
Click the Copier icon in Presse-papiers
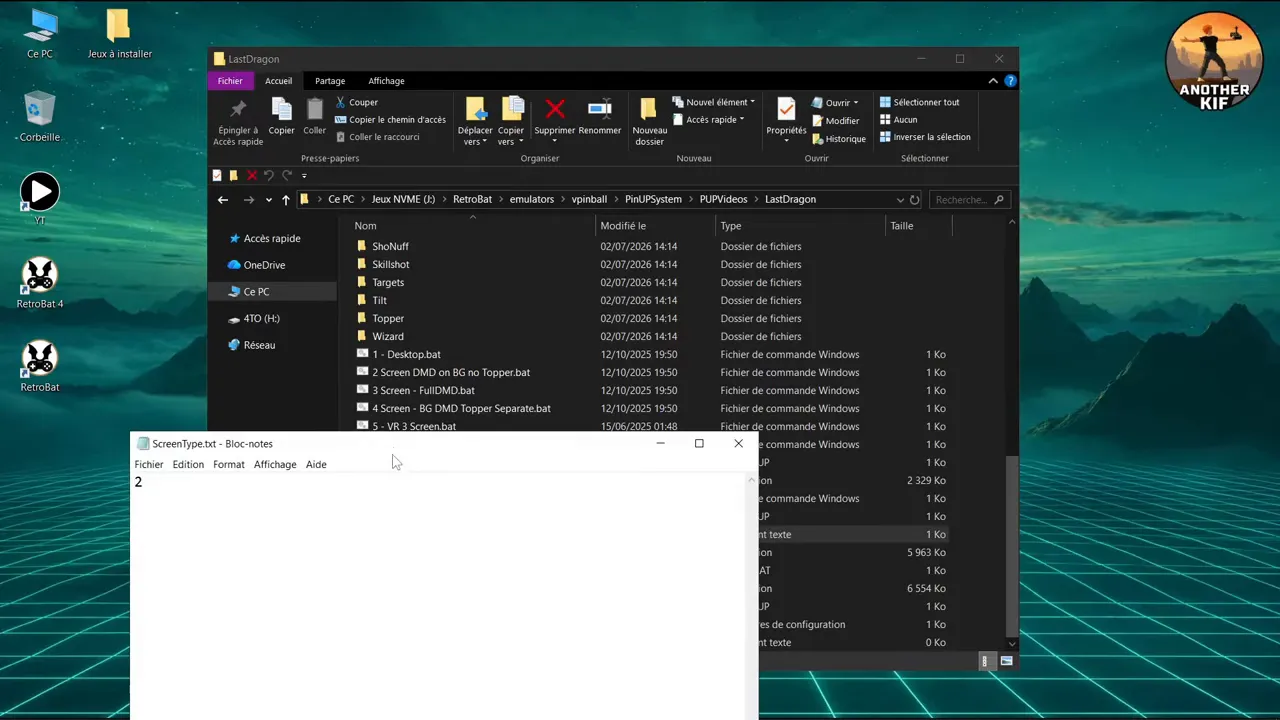click(281, 108)
